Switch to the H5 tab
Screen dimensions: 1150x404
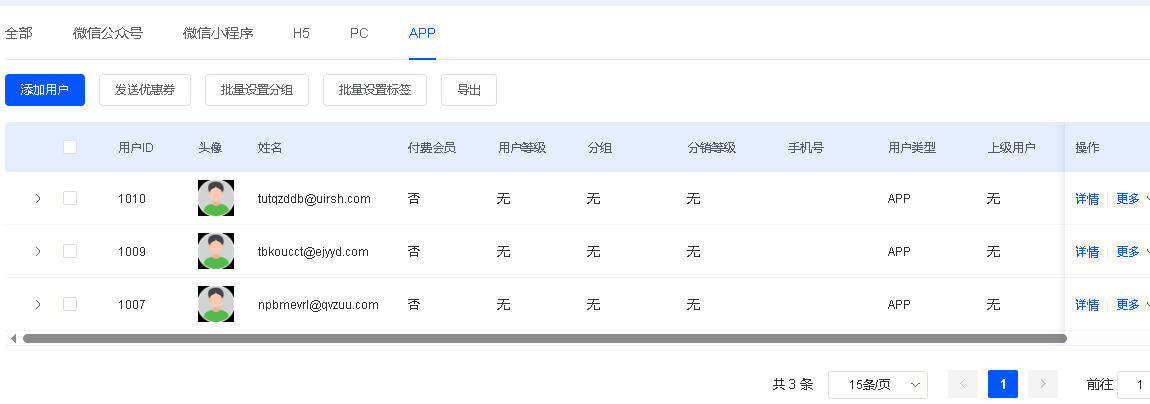tap(301, 33)
